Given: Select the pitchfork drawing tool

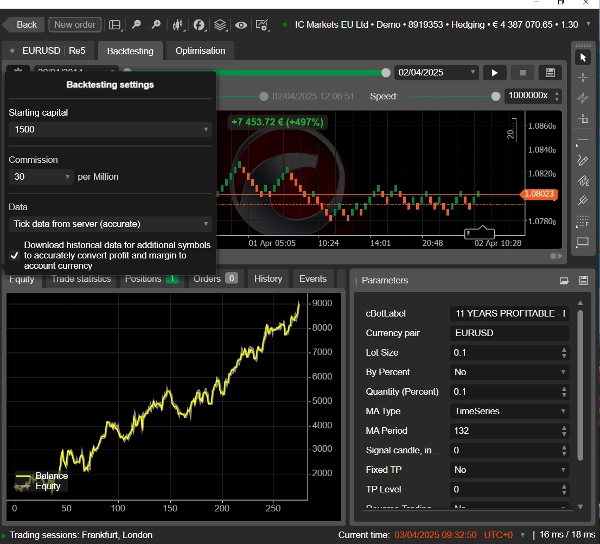Looking at the screenshot, I should (x=583, y=200).
